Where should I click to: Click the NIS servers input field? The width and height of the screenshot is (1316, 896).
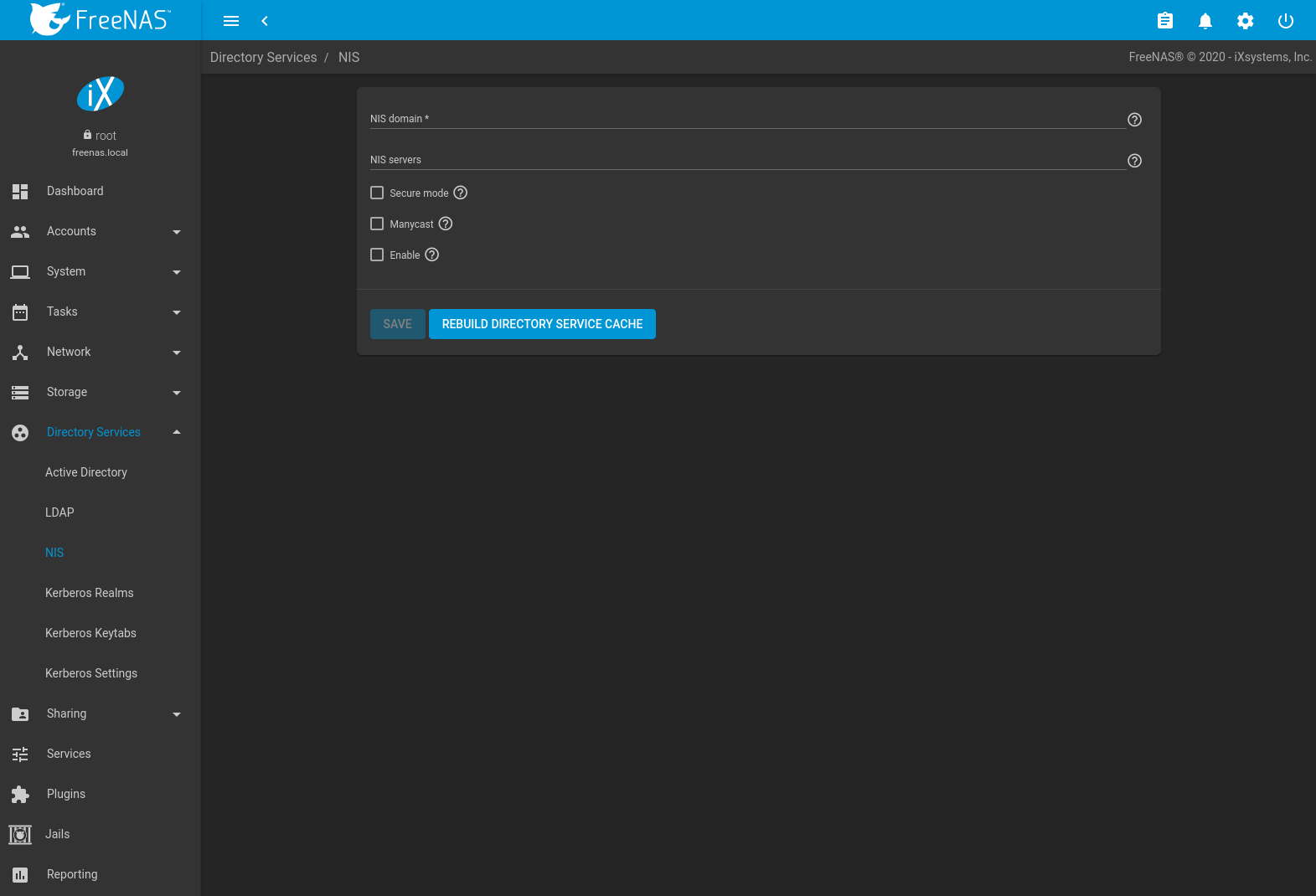point(746,160)
